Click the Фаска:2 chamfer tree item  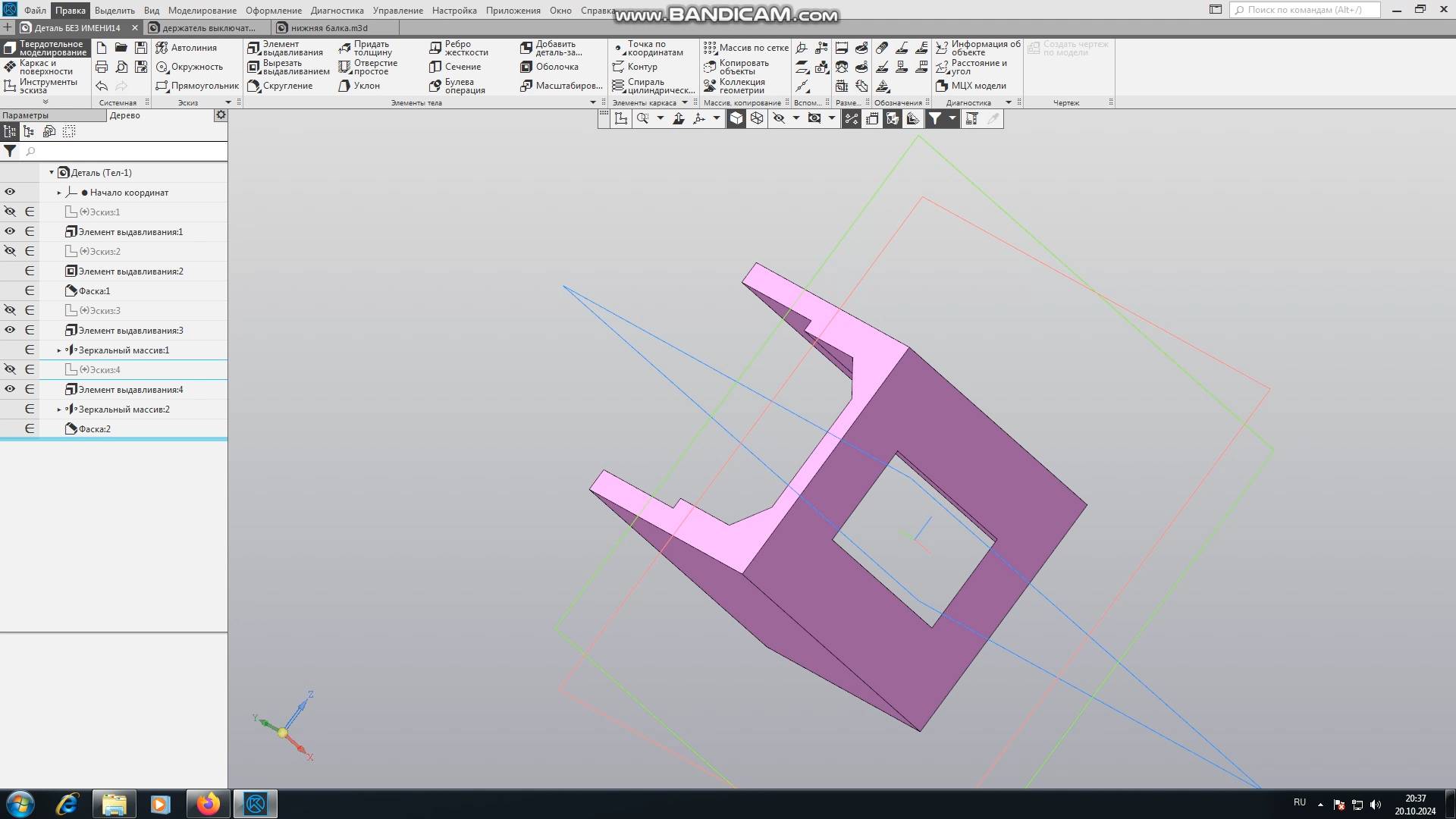94,429
